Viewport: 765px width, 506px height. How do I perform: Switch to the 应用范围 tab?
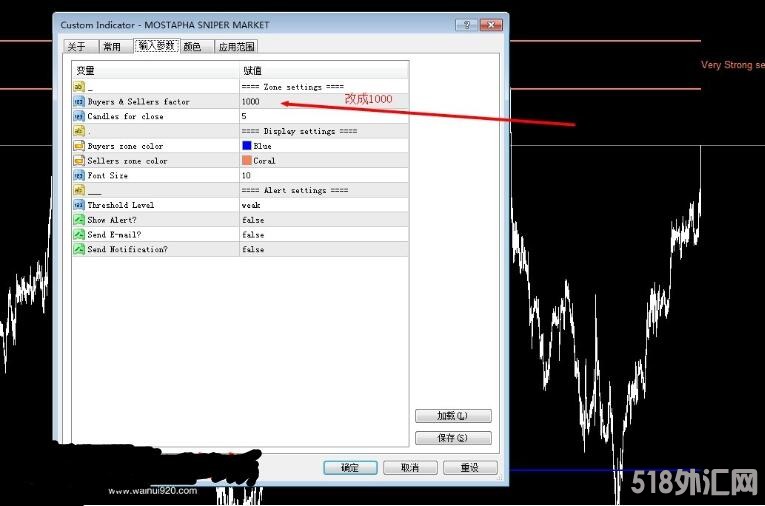(236, 46)
